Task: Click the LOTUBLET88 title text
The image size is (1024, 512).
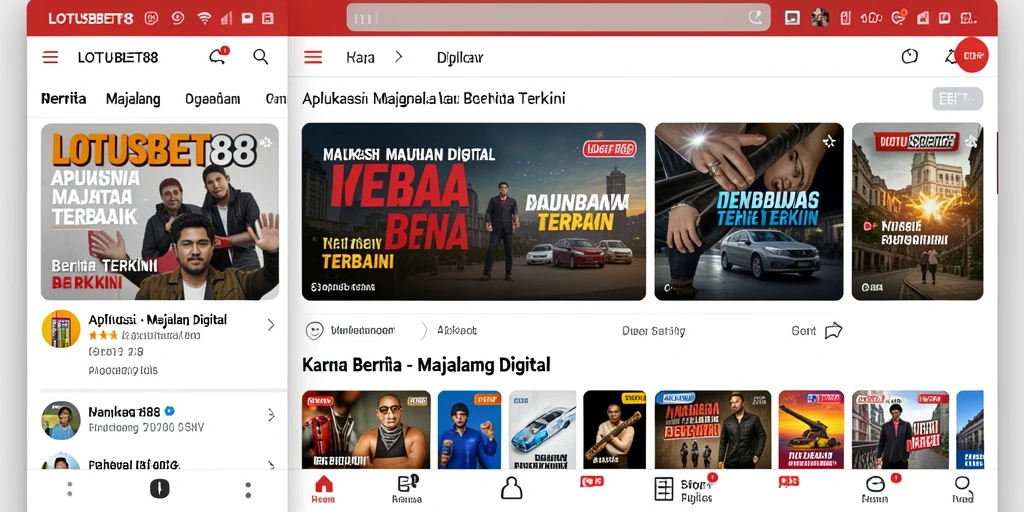Action: [118, 57]
